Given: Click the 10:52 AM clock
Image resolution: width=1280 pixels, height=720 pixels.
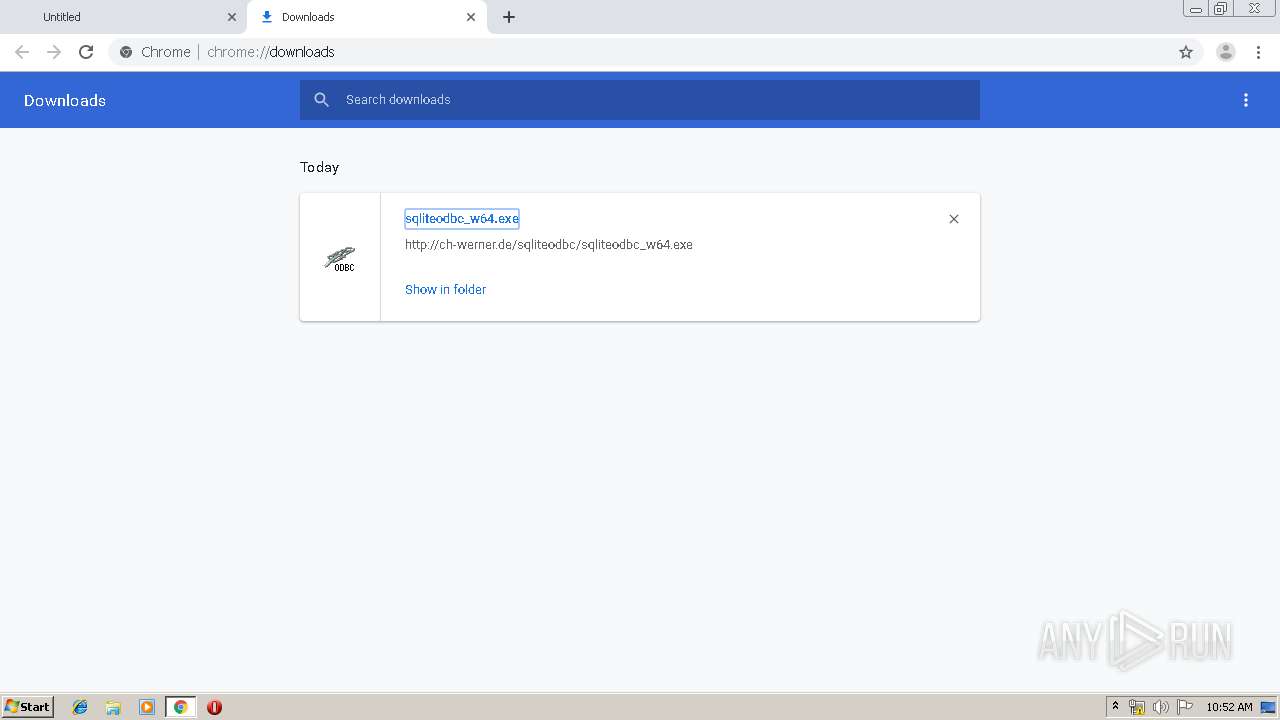Looking at the screenshot, I should [x=1229, y=707].
